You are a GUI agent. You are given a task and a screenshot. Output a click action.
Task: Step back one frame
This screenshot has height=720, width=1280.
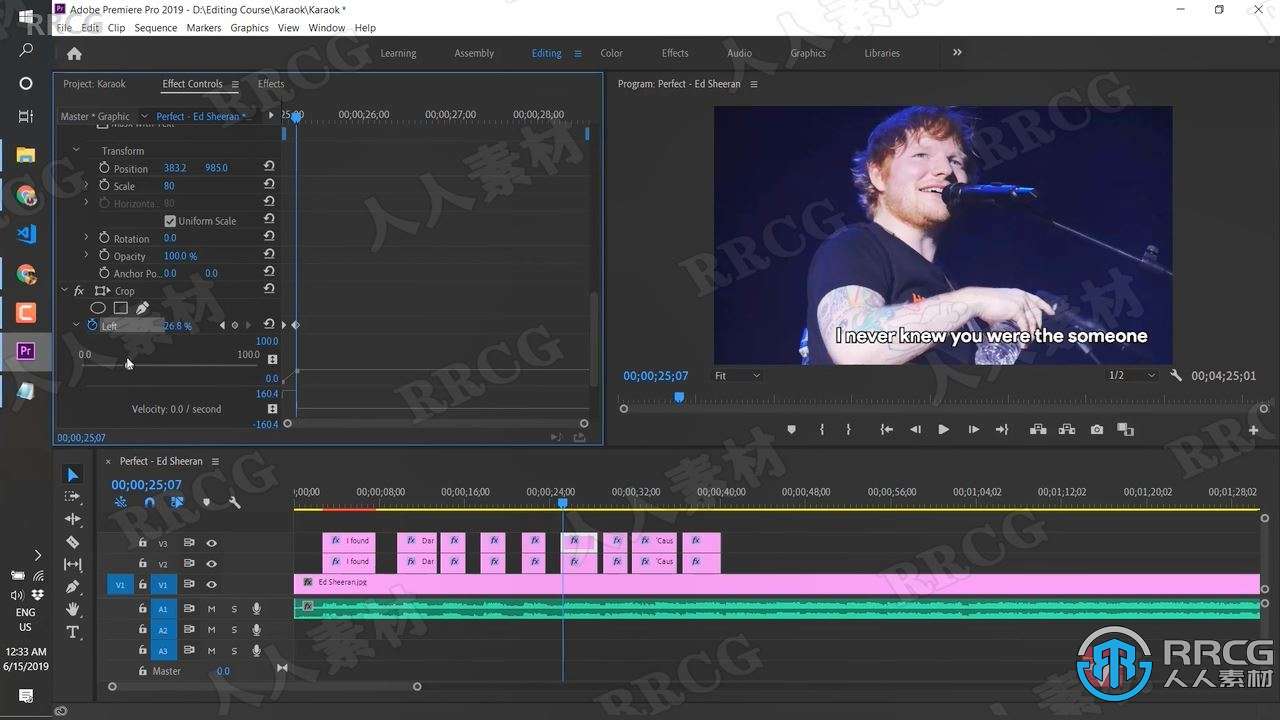[x=915, y=430]
